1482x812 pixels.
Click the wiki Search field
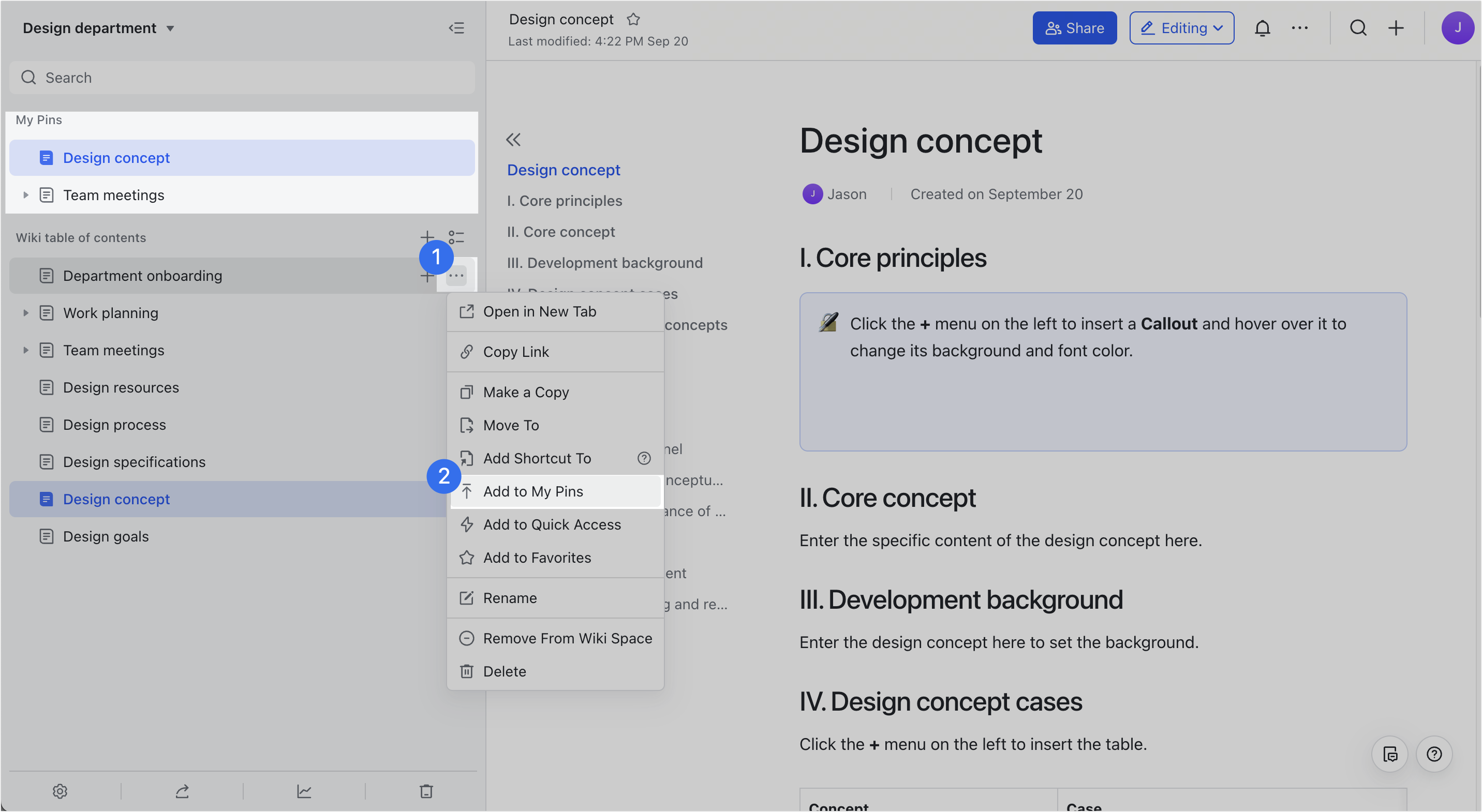242,78
